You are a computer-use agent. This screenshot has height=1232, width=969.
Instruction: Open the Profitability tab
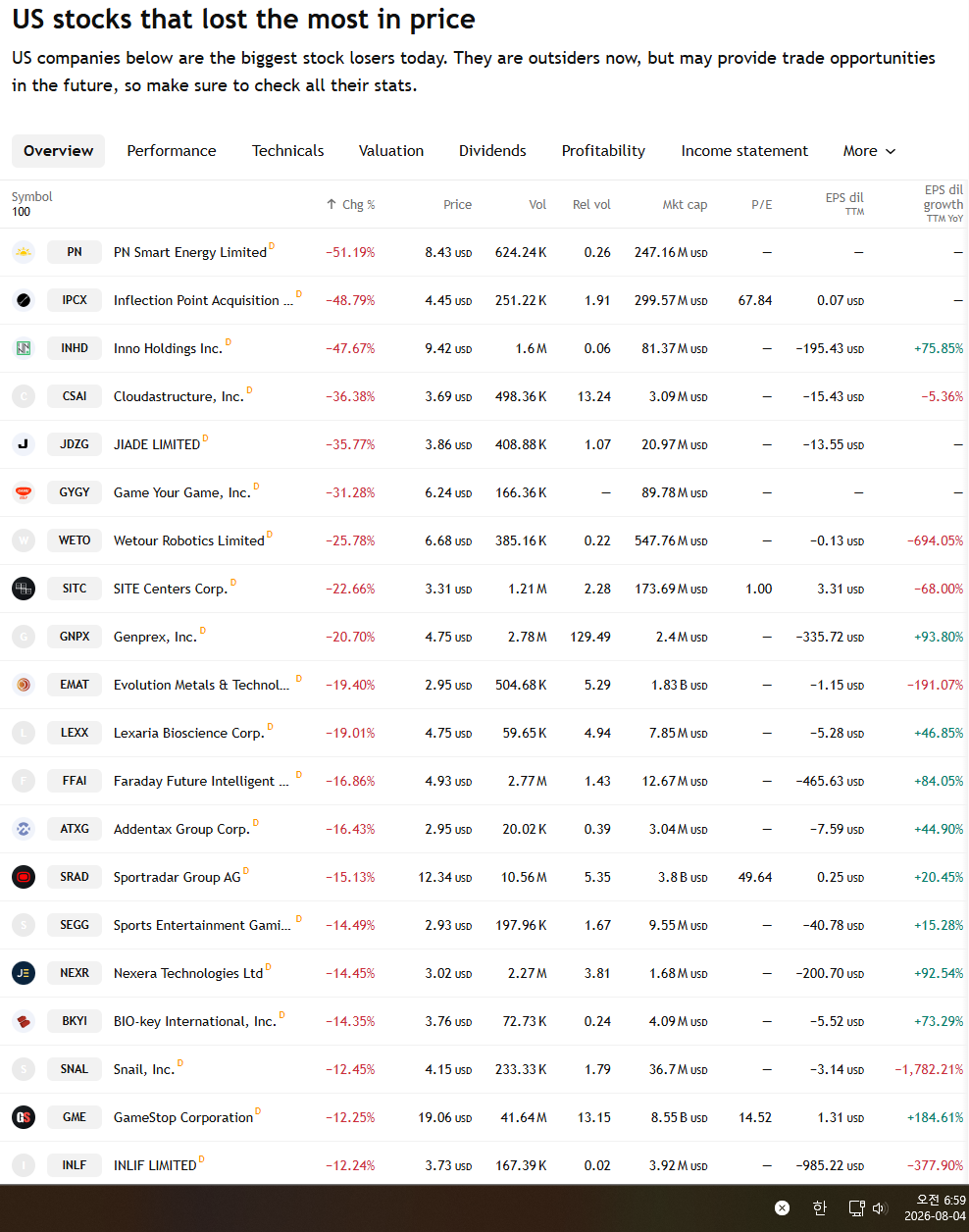[603, 151]
